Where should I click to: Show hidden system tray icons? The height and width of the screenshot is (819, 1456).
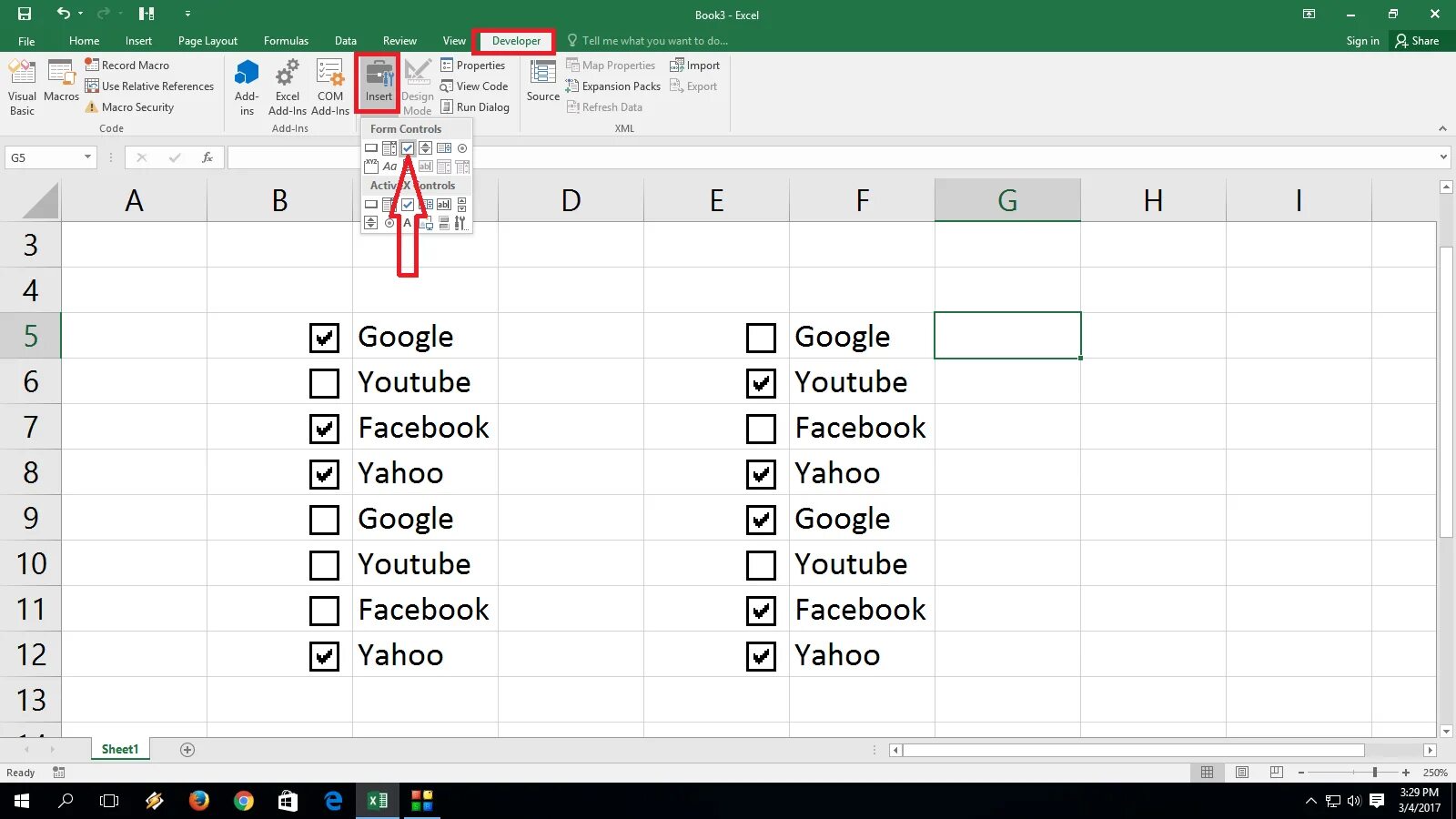point(1310,801)
